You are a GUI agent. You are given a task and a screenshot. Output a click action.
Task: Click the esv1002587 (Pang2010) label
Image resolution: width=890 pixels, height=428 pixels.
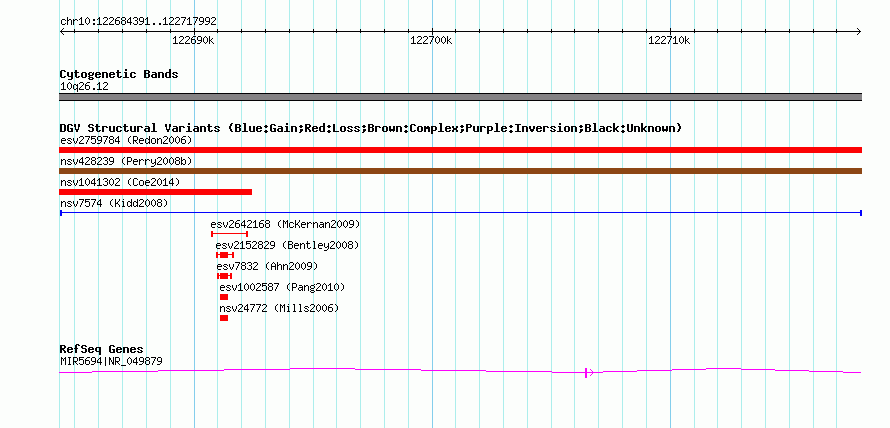click(x=282, y=287)
